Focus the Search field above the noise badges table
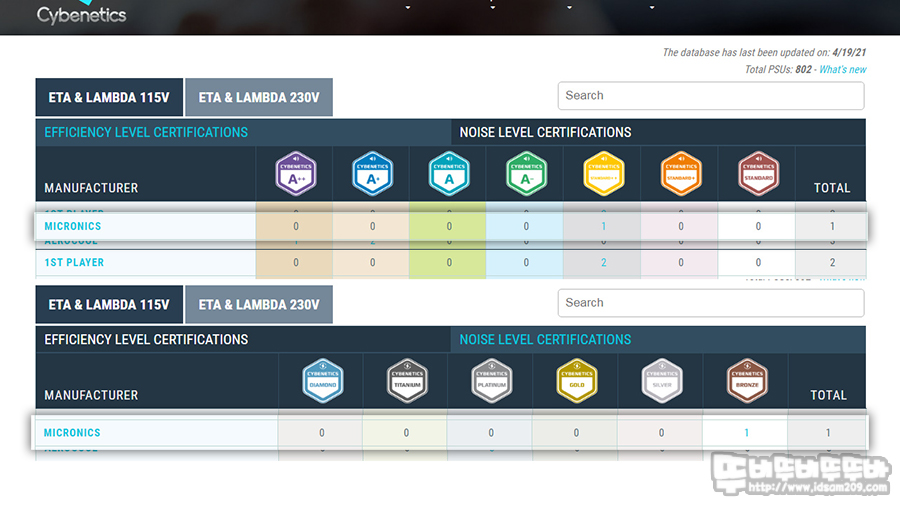 click(711, 95)
